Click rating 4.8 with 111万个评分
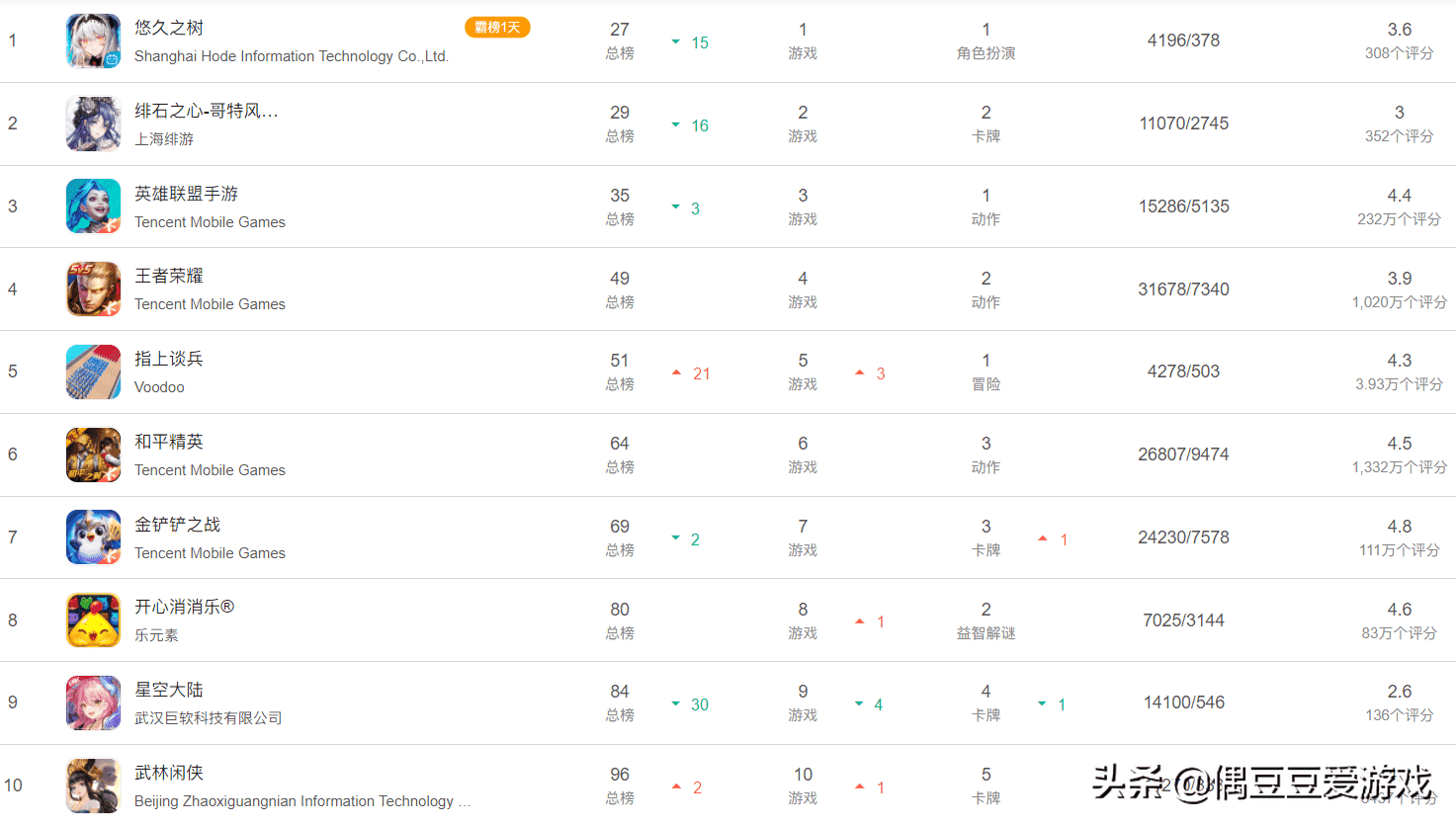The image size is (1456, 825). (x=1399, y=537)
